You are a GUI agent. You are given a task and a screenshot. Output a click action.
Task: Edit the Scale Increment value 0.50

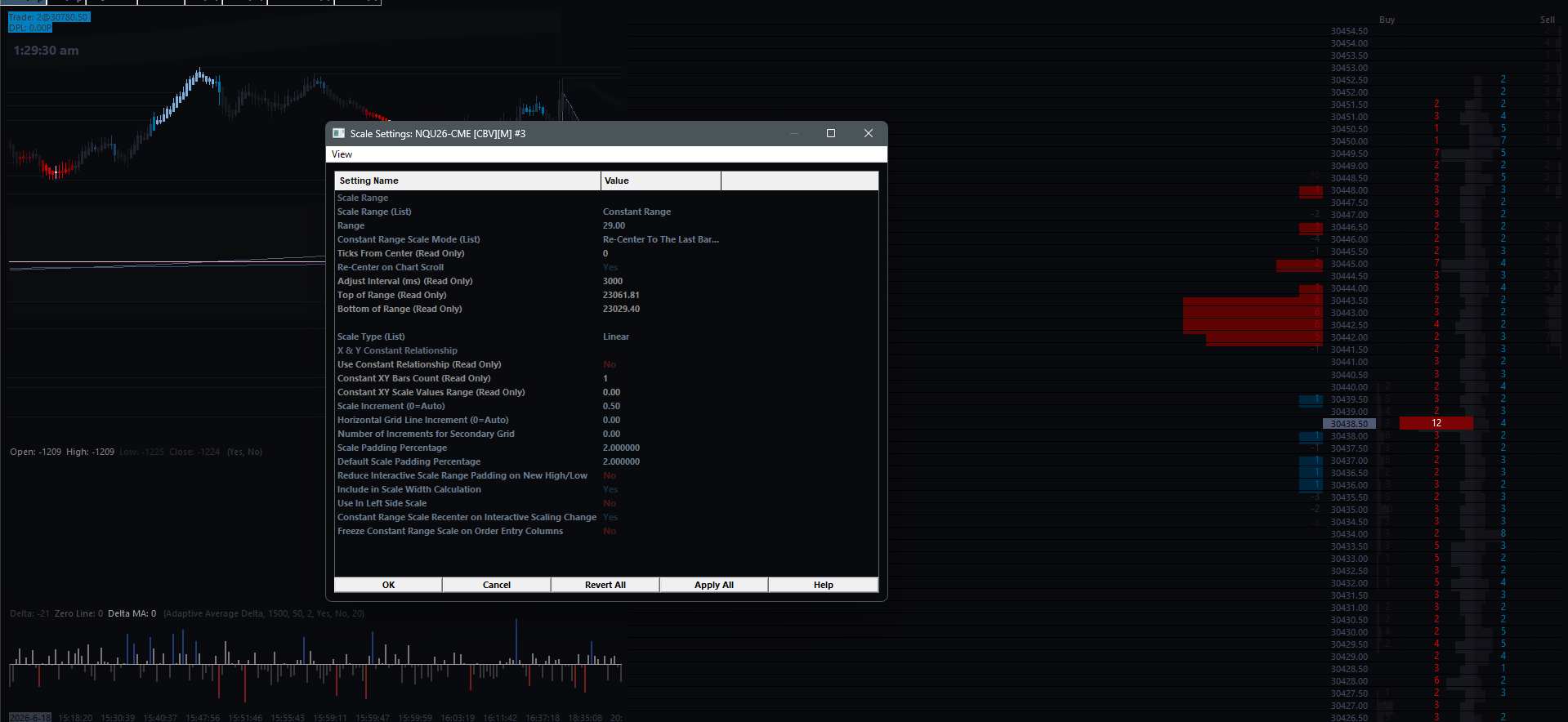611,406
